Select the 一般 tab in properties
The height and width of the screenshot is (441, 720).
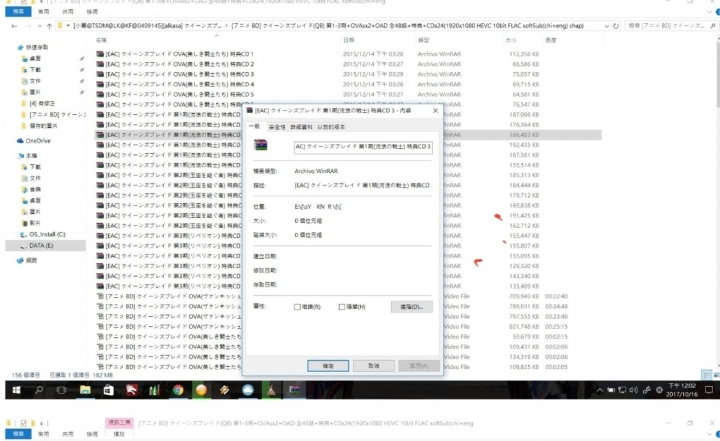[255, 126]
